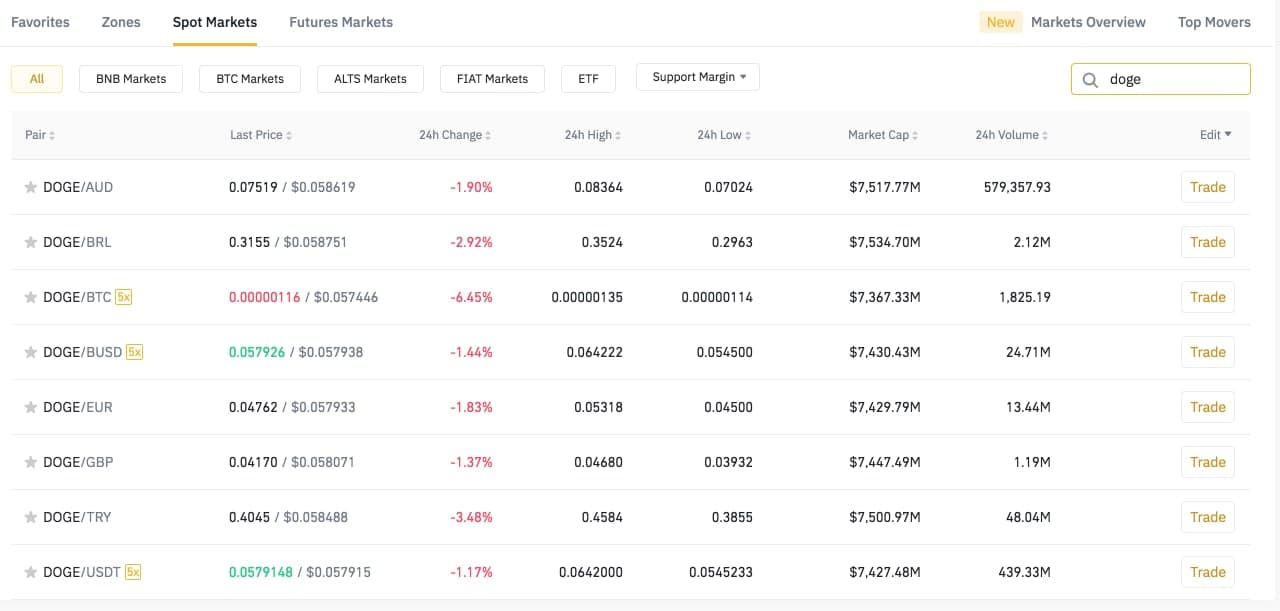Click the -3.48% change value
This screenshot has width=1280, height=611.
pyautogui.click(x=471, y=517)
